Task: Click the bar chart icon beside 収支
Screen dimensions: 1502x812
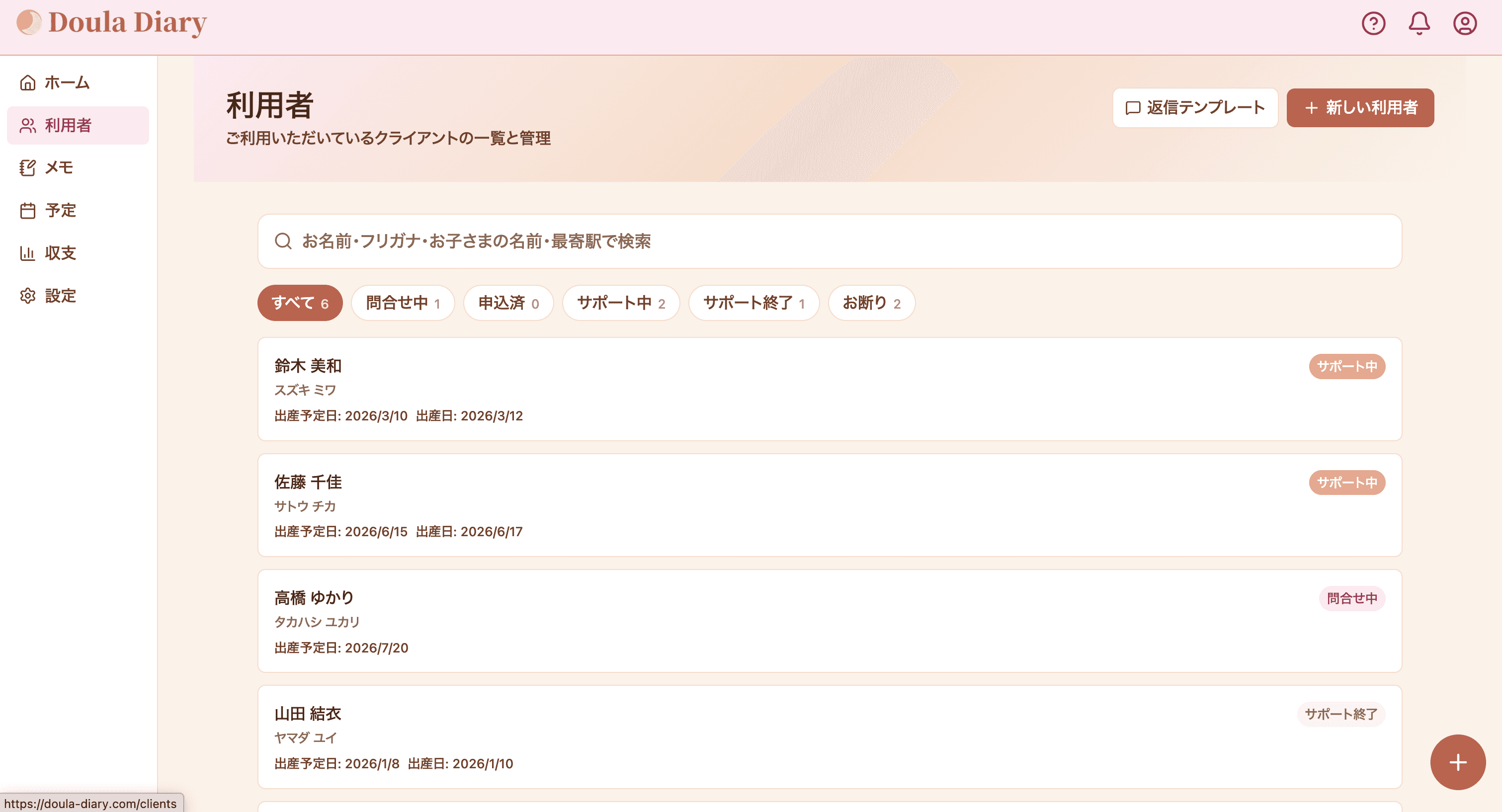Action: pyautogui.click(x=27, y=253)
